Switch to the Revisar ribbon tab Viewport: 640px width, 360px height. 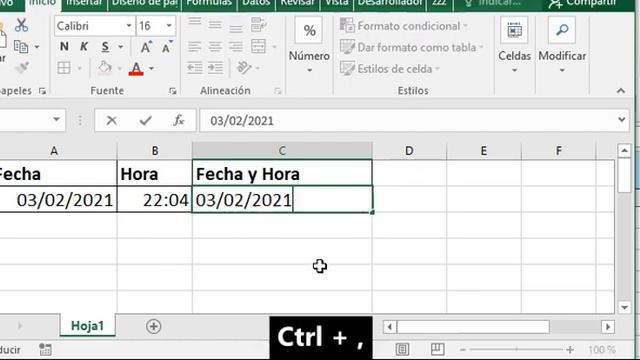click(x=298, y=3)
